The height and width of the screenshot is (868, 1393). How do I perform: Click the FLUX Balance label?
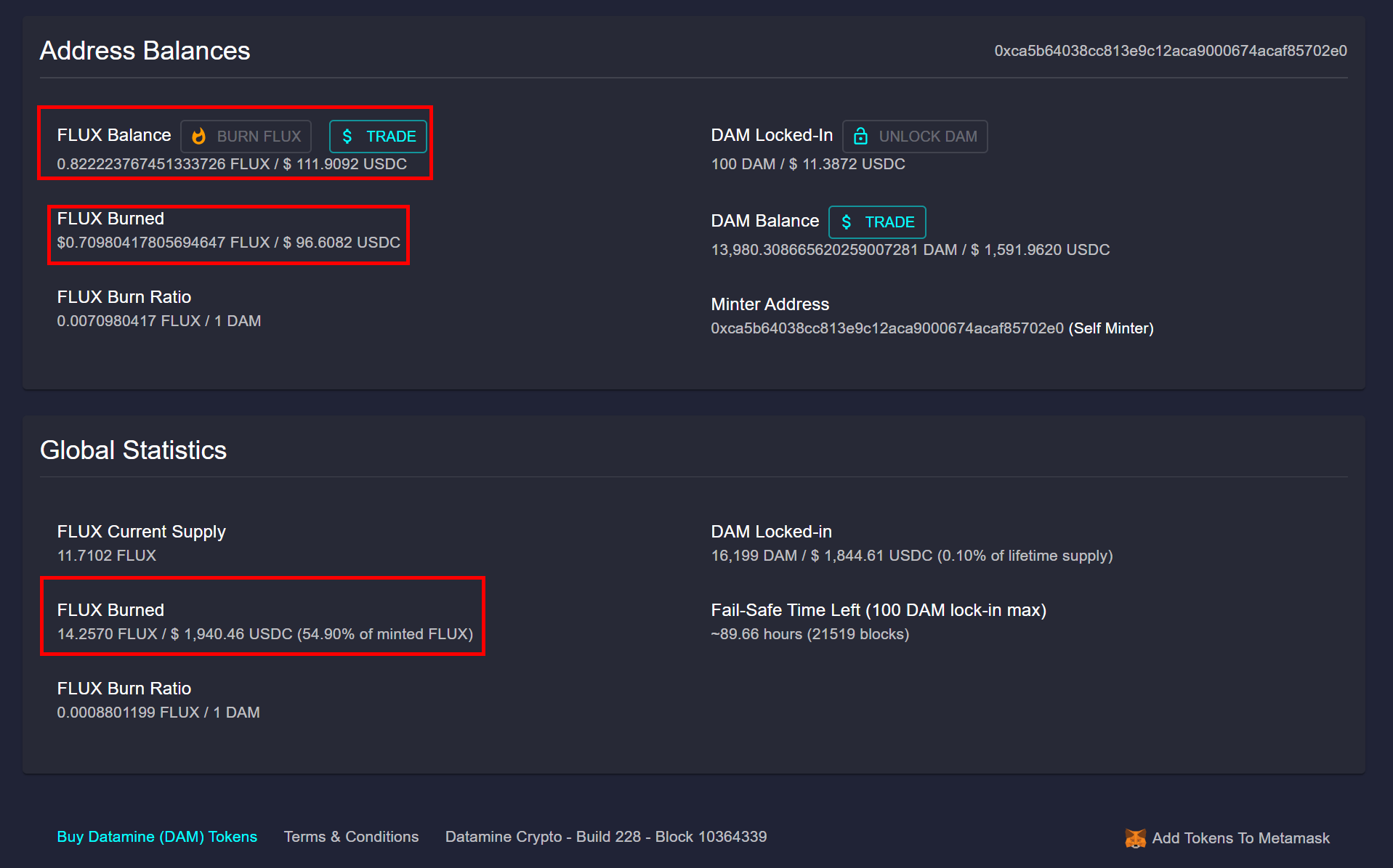pos(114,135)
